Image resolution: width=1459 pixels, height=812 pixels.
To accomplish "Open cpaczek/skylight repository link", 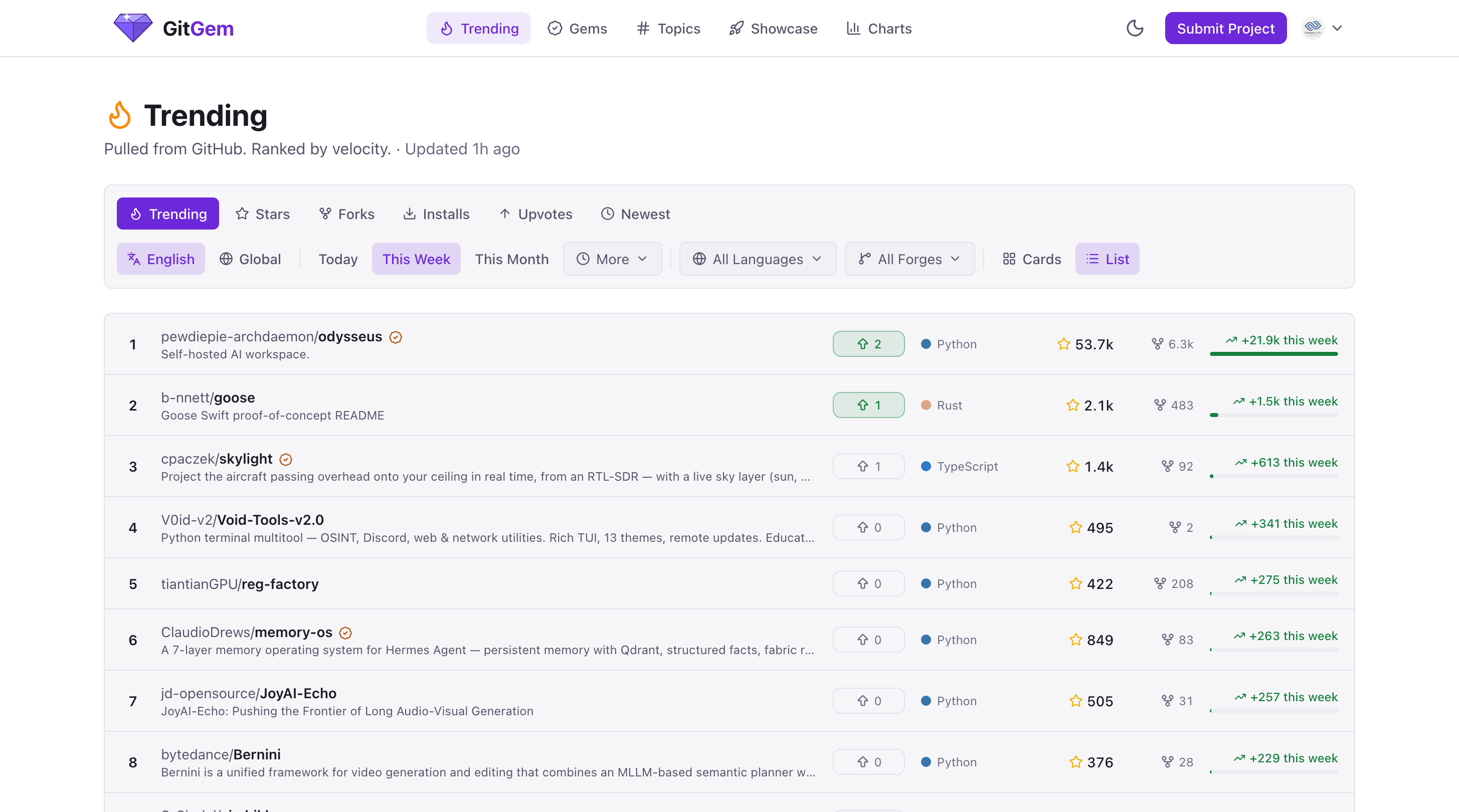I will tap(217, 459).
